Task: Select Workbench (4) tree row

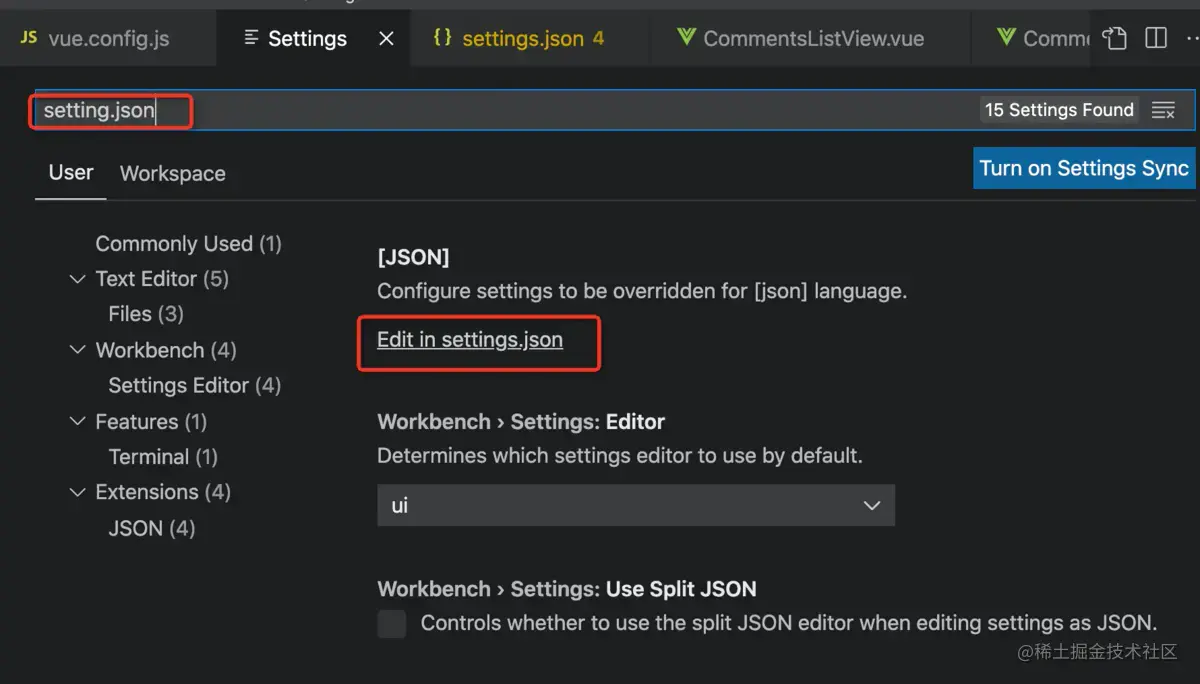Action: coord(166,350)
